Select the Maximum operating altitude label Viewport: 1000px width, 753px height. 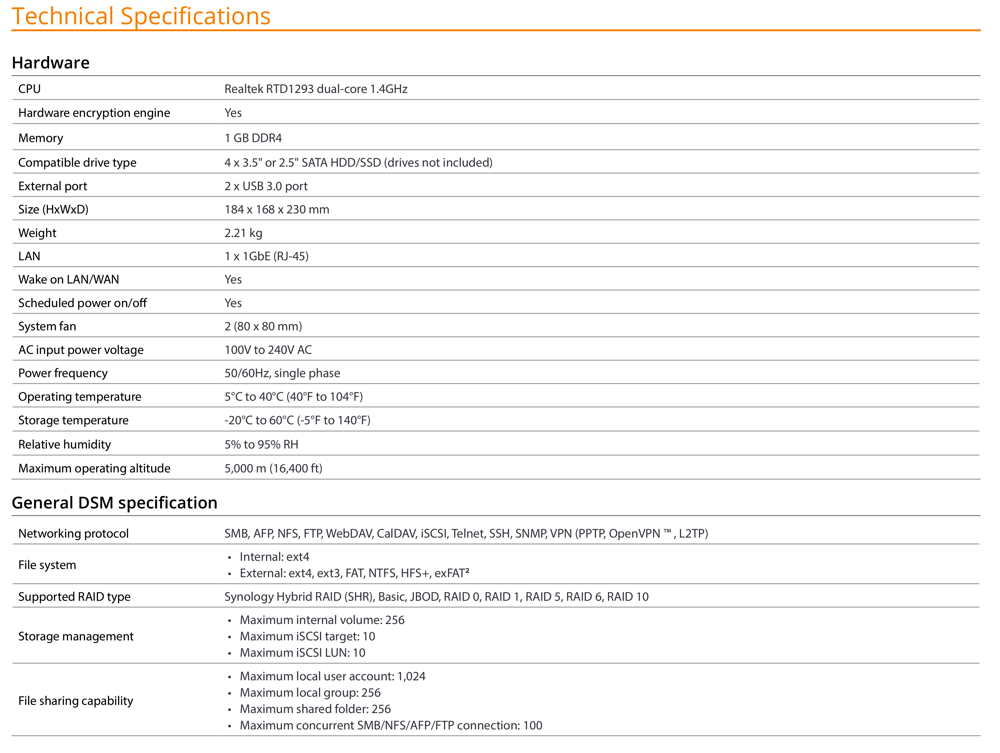94,468
